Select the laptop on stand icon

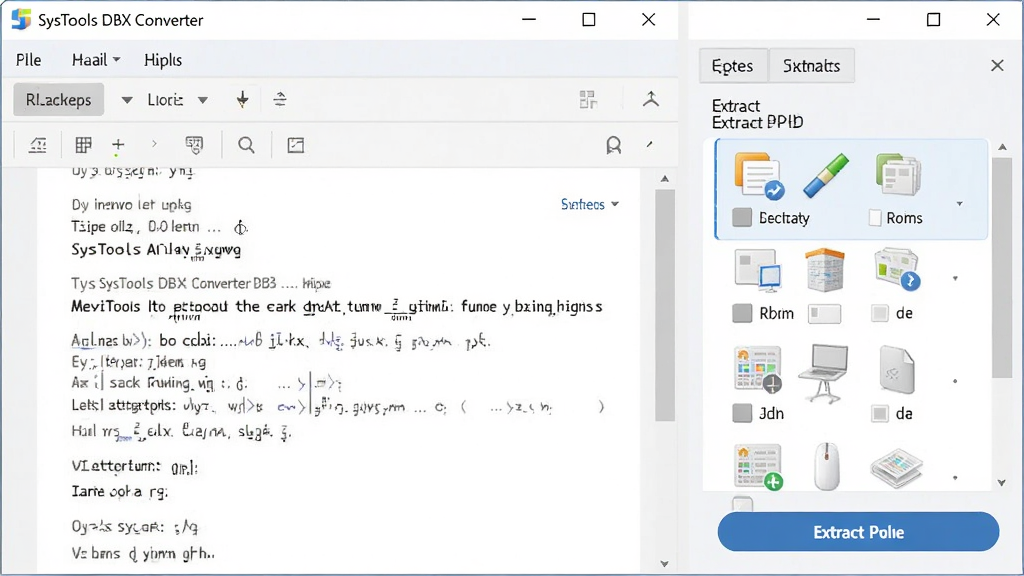click(824, 373)
